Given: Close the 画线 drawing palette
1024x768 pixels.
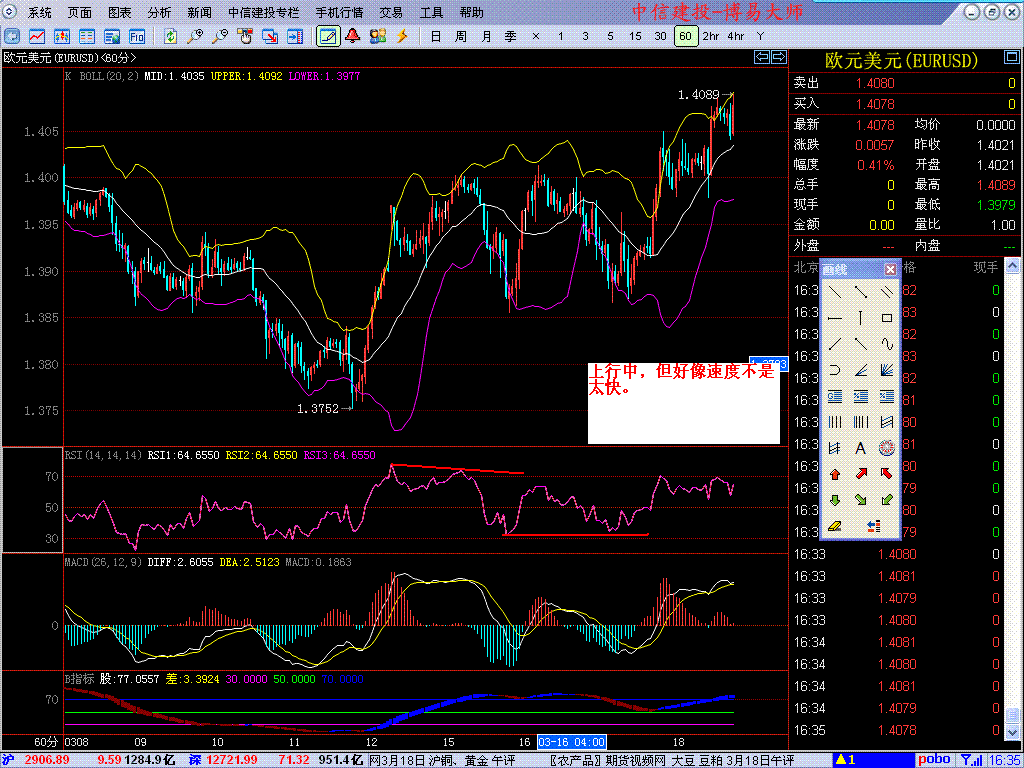Looking at the screenshot, I should point(890,270).
